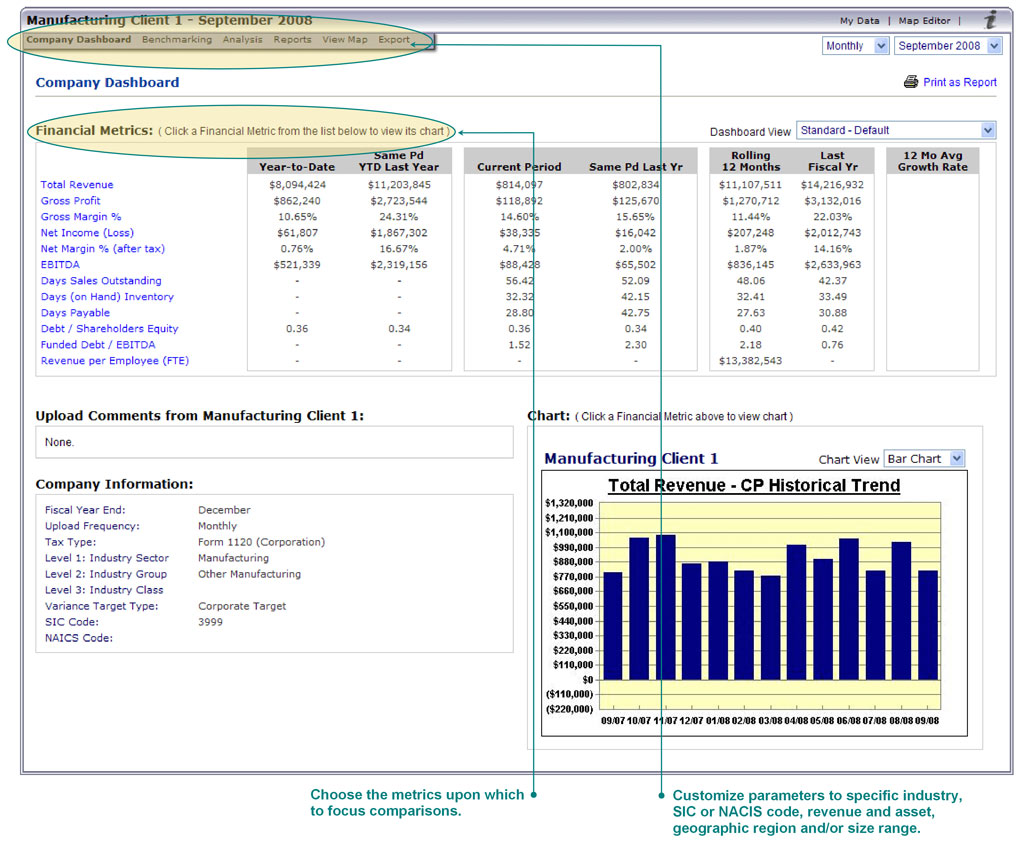Switch to the Benchmarking tab

tap(177, 40)
